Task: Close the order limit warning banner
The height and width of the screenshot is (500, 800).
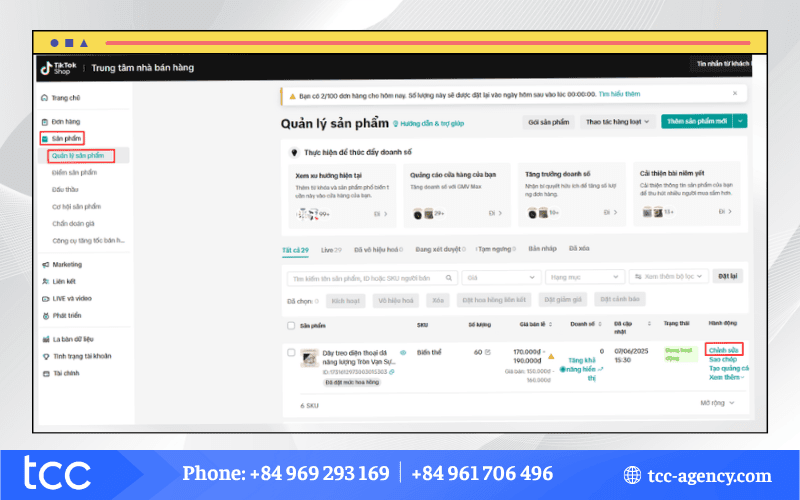Action: click(x=735, y=93)
